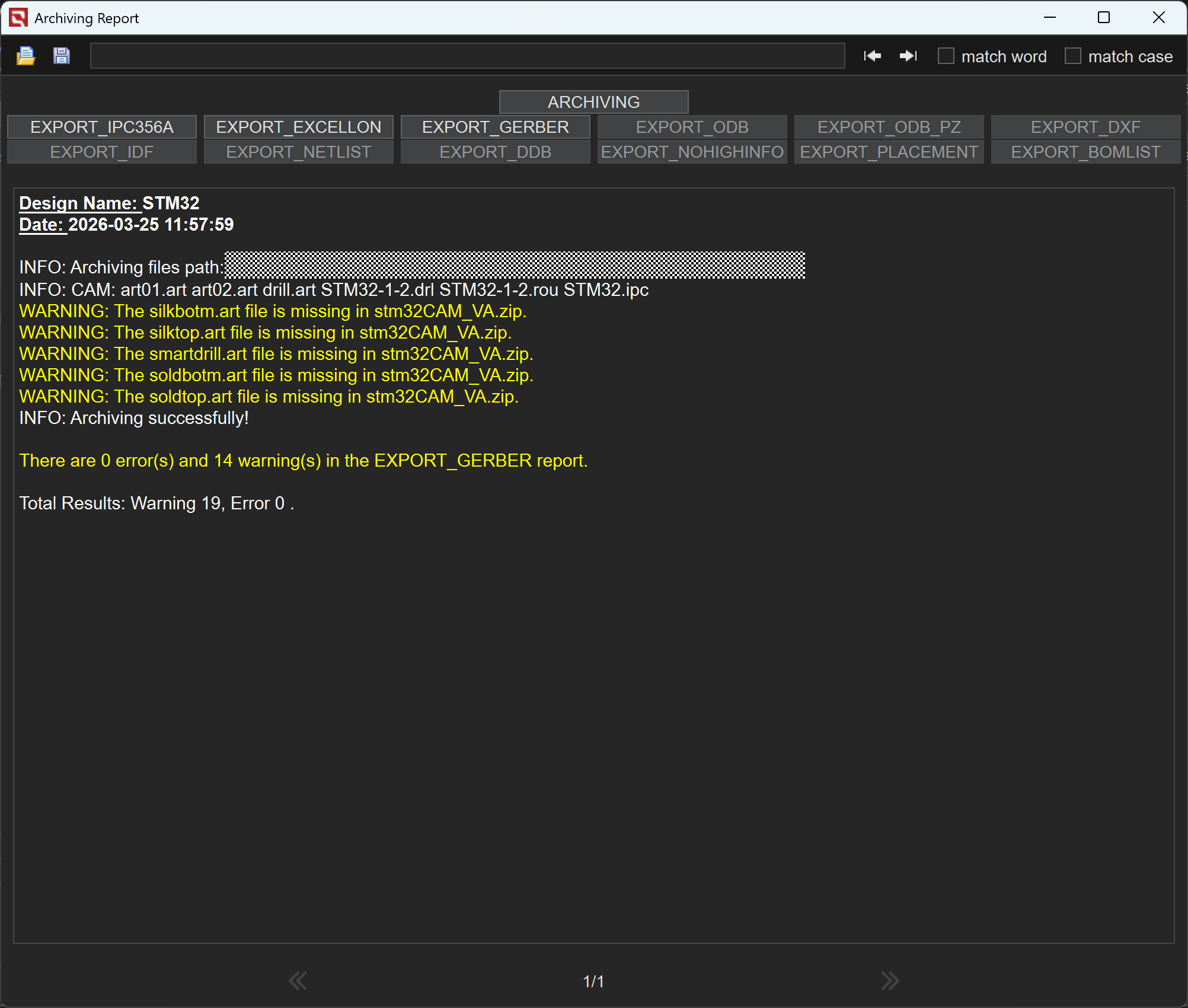Select the EXPORT_PLACEMENT tab
This screenshot has width=1188, height=1008.
[889, 152]
